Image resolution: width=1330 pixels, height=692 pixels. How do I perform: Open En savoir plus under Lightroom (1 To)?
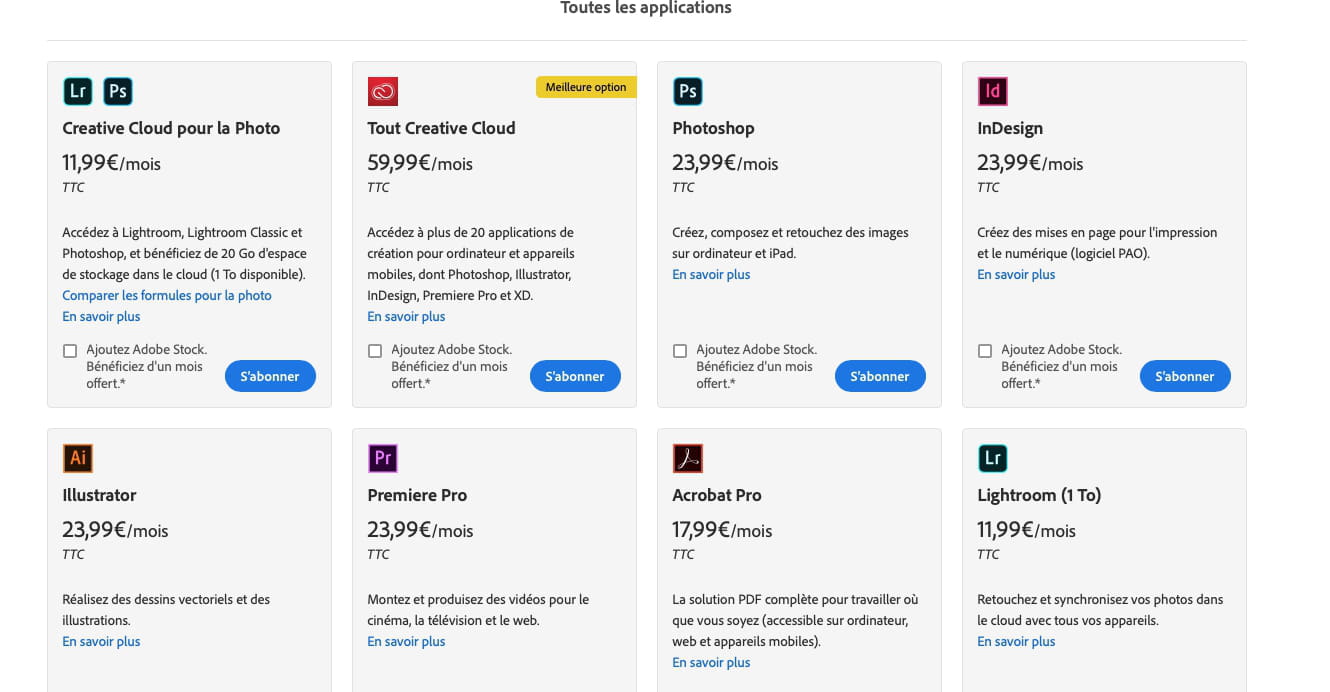point(1016,641)
